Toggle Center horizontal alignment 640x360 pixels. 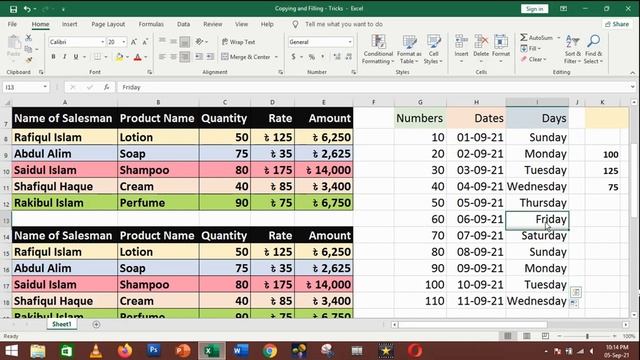coord(173,57)
